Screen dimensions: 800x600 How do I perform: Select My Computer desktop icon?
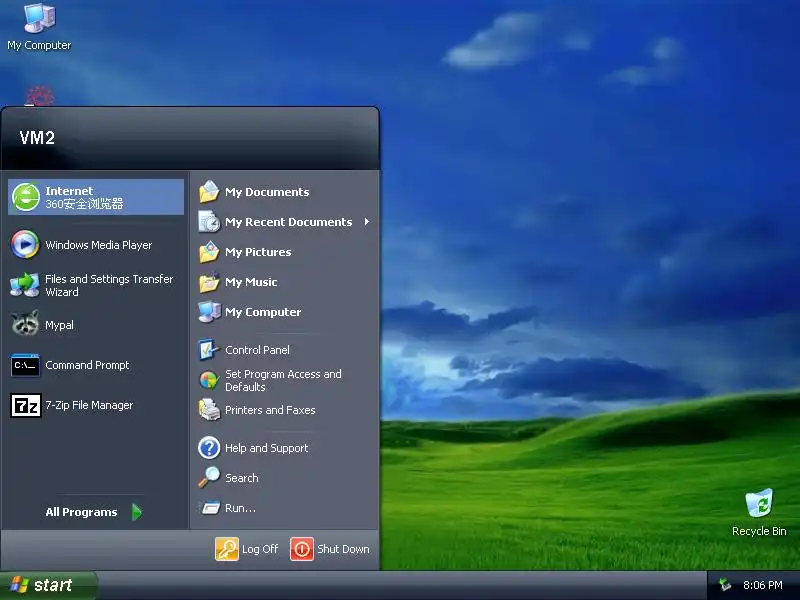tap(39, 18)
